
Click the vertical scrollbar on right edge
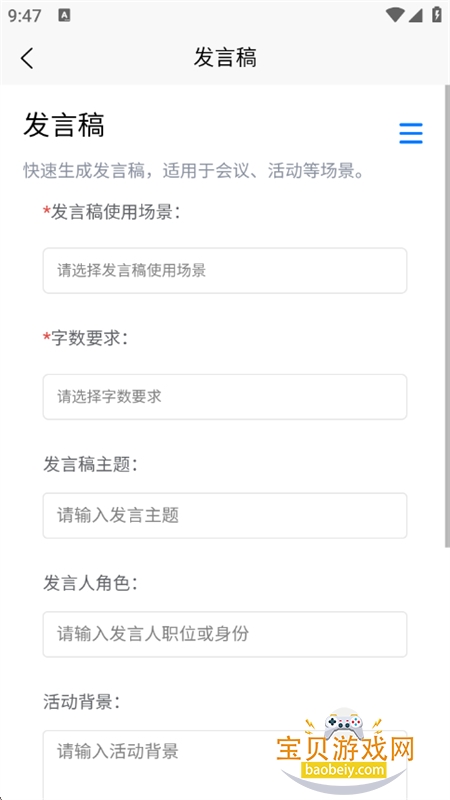447,316
